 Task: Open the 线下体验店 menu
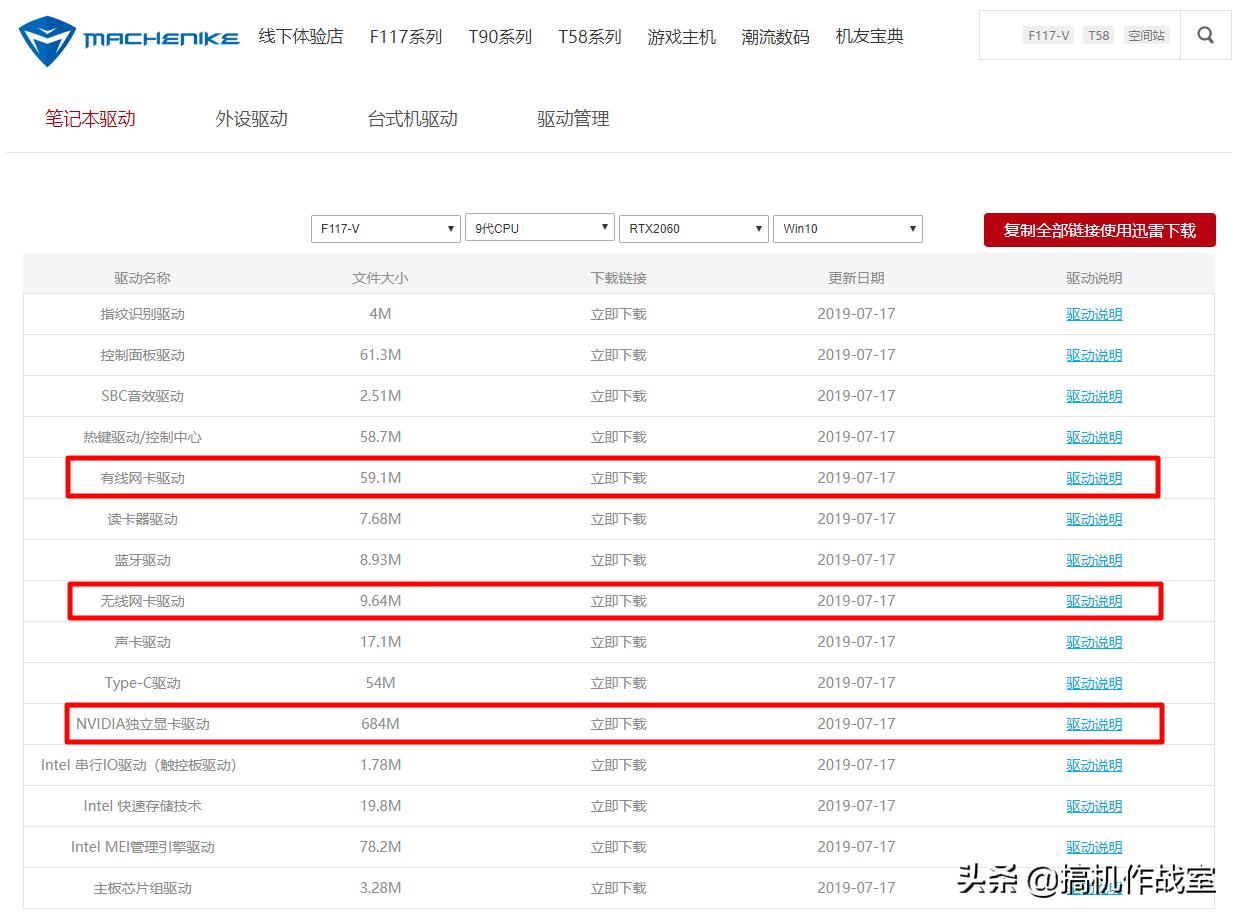300,36
